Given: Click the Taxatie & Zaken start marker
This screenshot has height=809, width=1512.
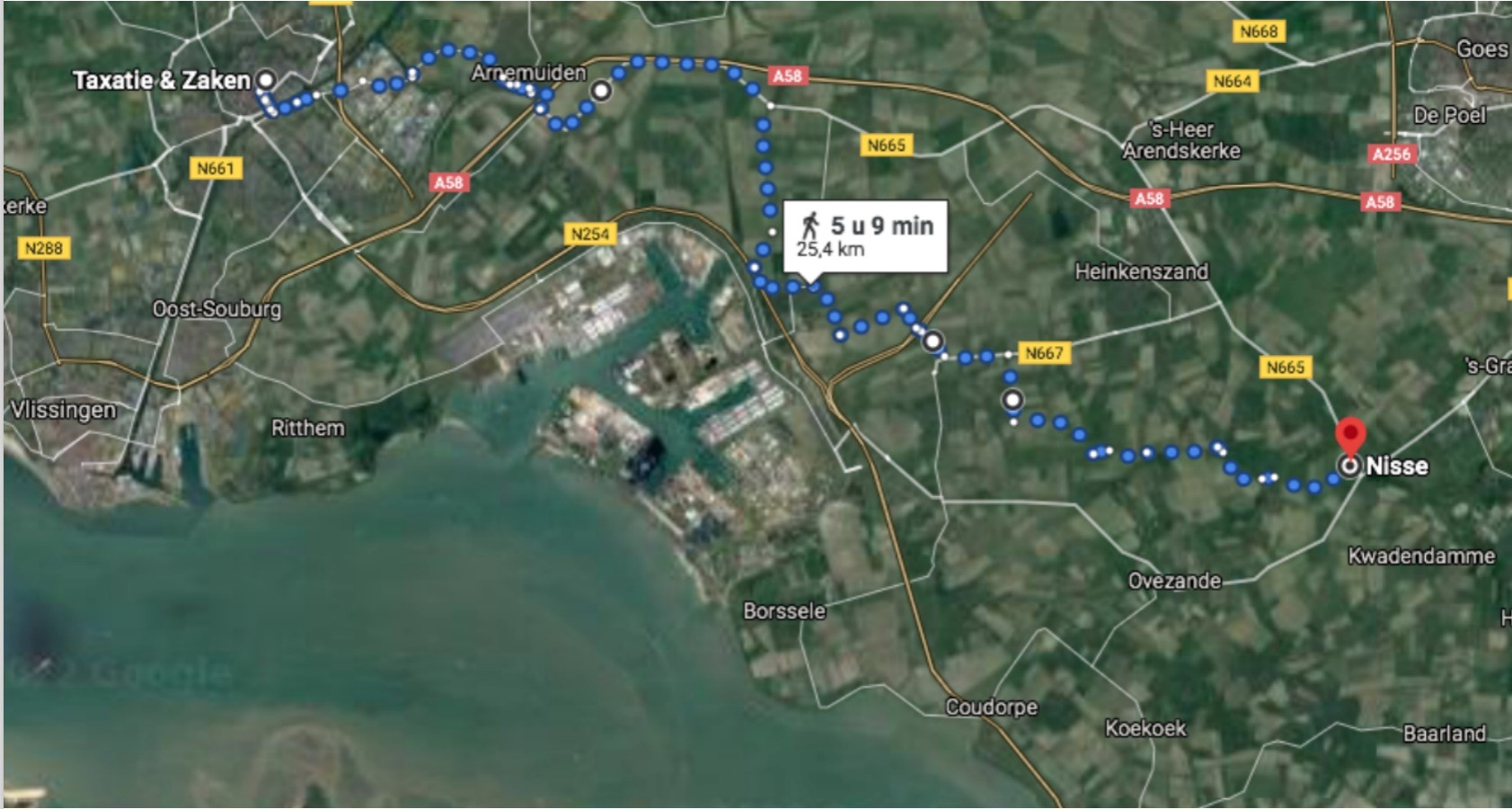Looking at the screenshot, I should tap(266, 80).
